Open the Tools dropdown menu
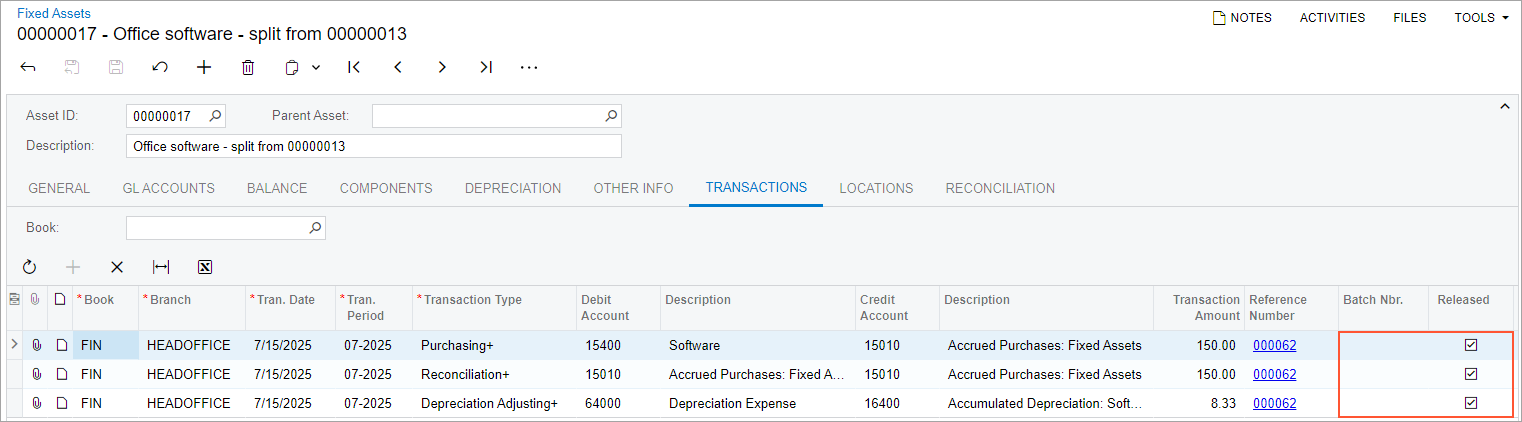This screenshot has width=1522, height=422. 1481,17
